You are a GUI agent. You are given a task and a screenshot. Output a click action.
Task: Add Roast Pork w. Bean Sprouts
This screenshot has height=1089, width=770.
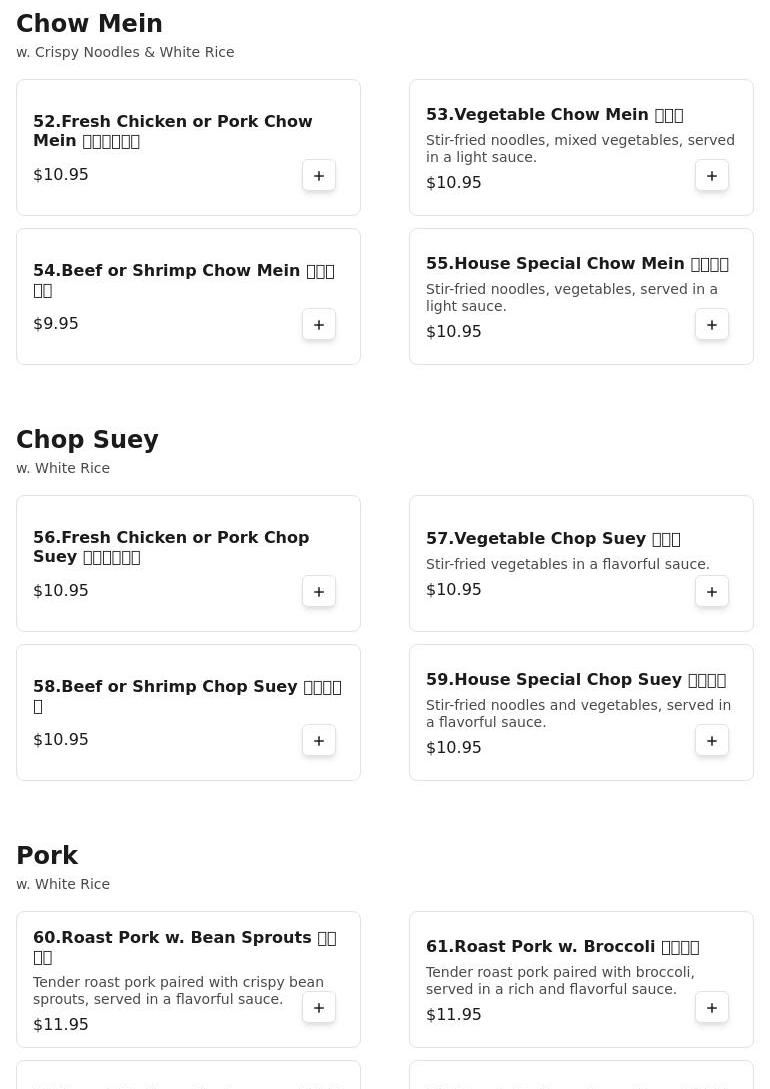pos(319,1008)
